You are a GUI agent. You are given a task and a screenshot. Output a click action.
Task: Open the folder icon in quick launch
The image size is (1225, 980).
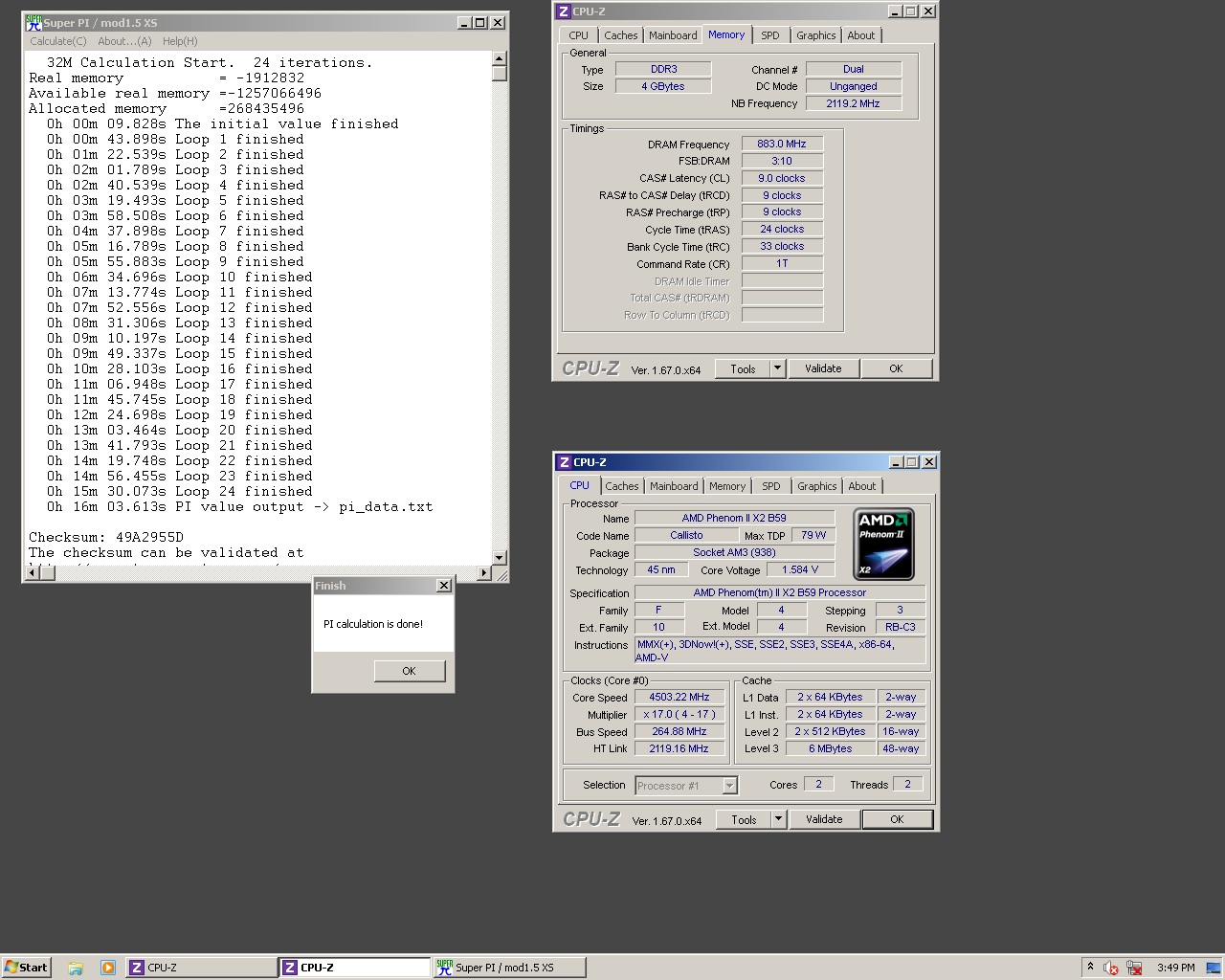coord(76,968)
